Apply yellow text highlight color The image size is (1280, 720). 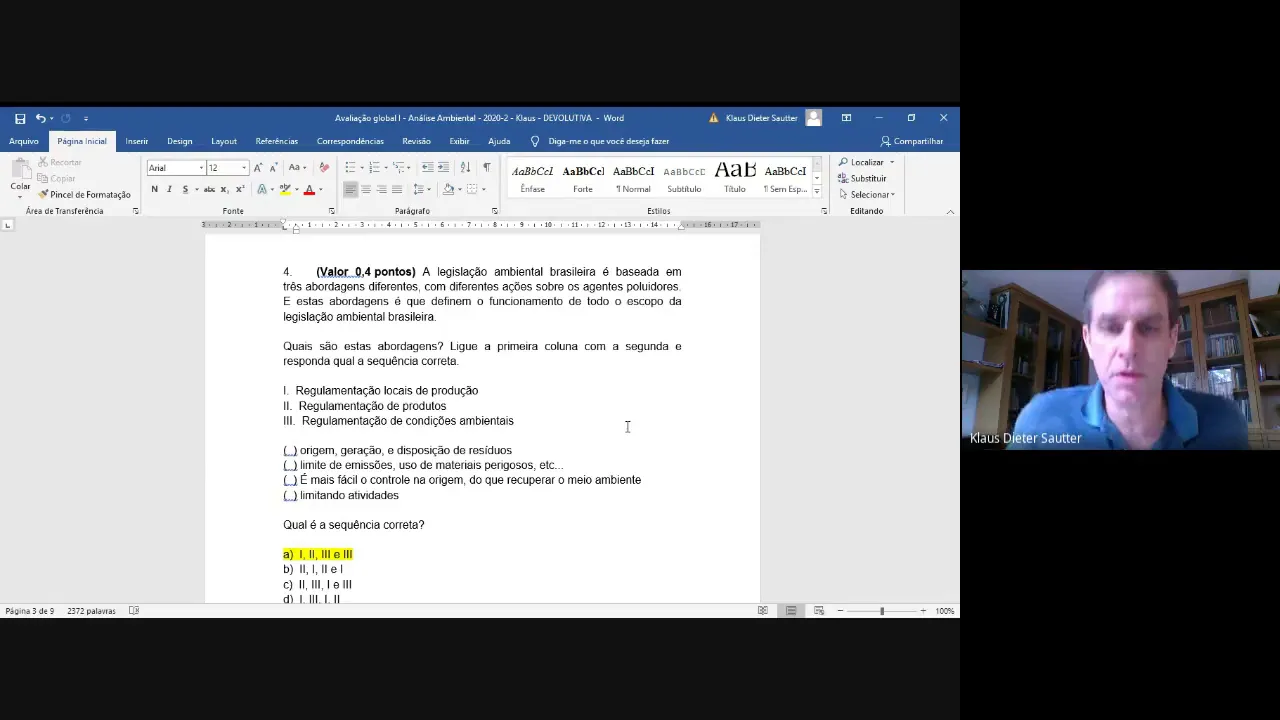click(x=285, y=189)
